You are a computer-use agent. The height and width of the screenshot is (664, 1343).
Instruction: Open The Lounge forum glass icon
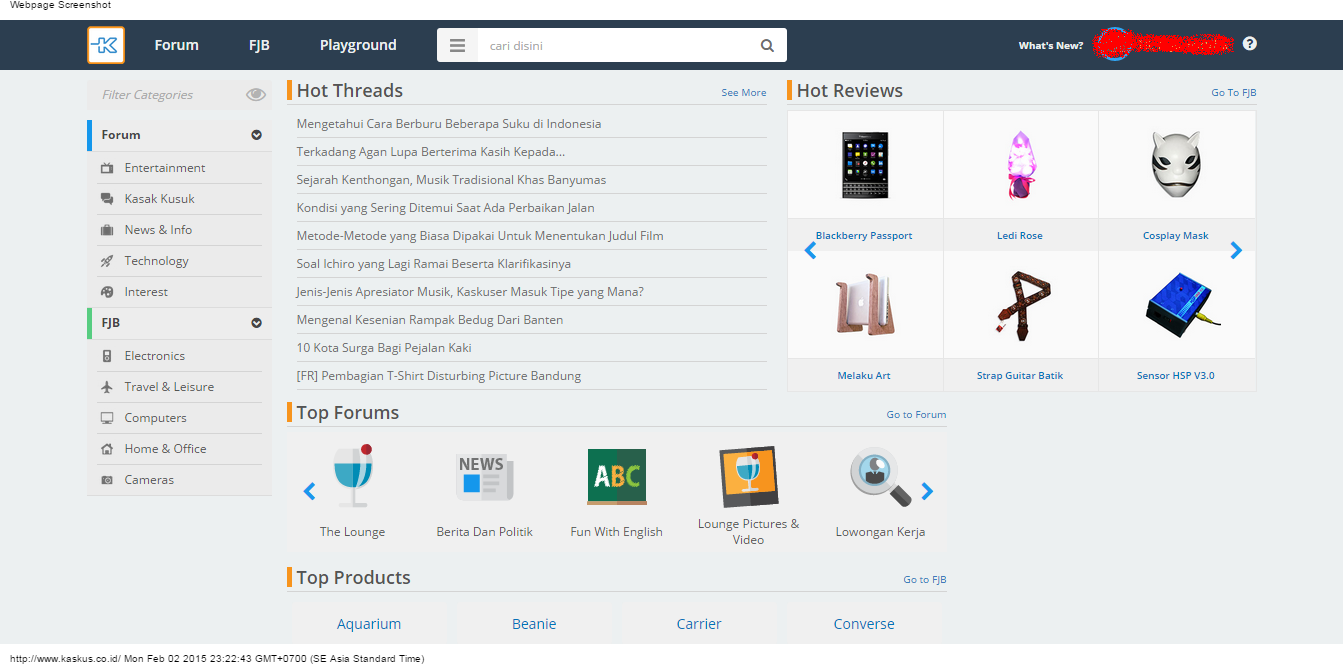pos(352,476)
